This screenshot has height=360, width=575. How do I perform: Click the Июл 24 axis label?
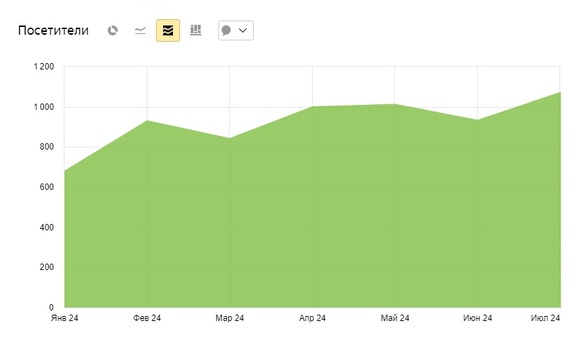click(x=545, y=318)
